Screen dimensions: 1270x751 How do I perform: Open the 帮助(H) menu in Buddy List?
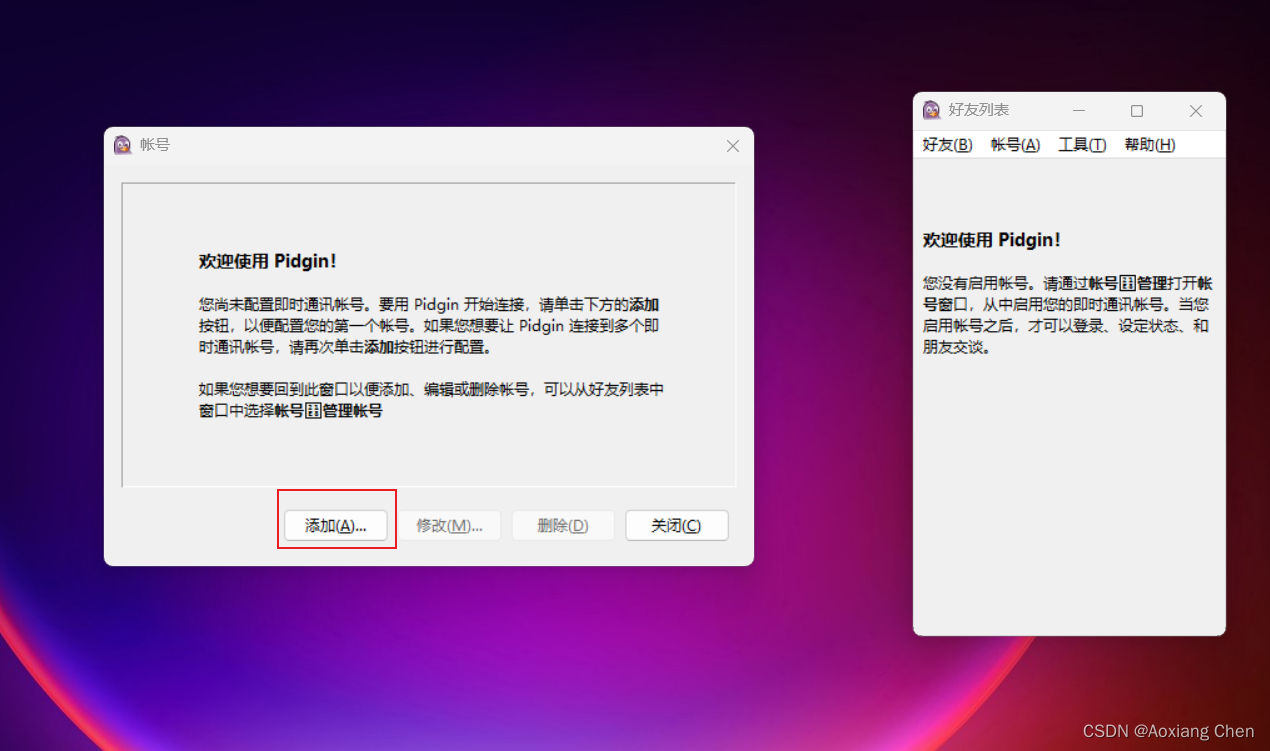(x=1150, y=145)
